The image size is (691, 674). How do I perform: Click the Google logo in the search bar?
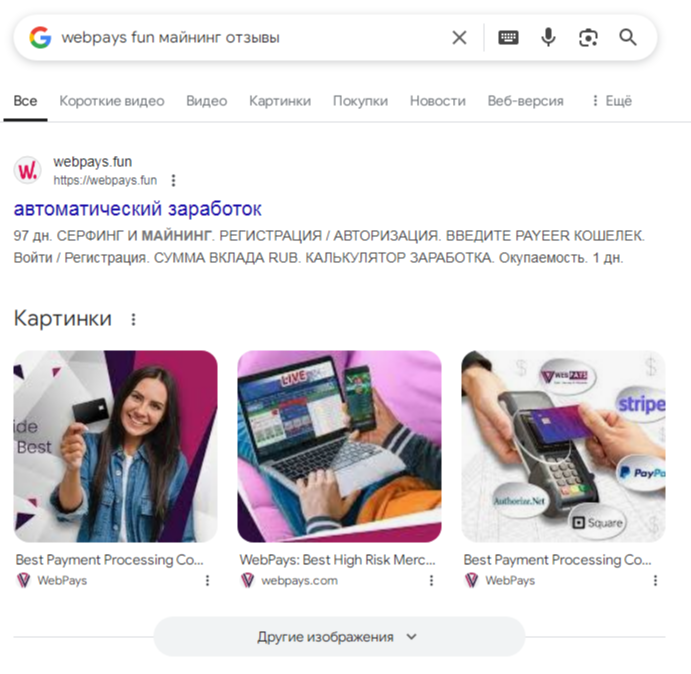point(40,37)
